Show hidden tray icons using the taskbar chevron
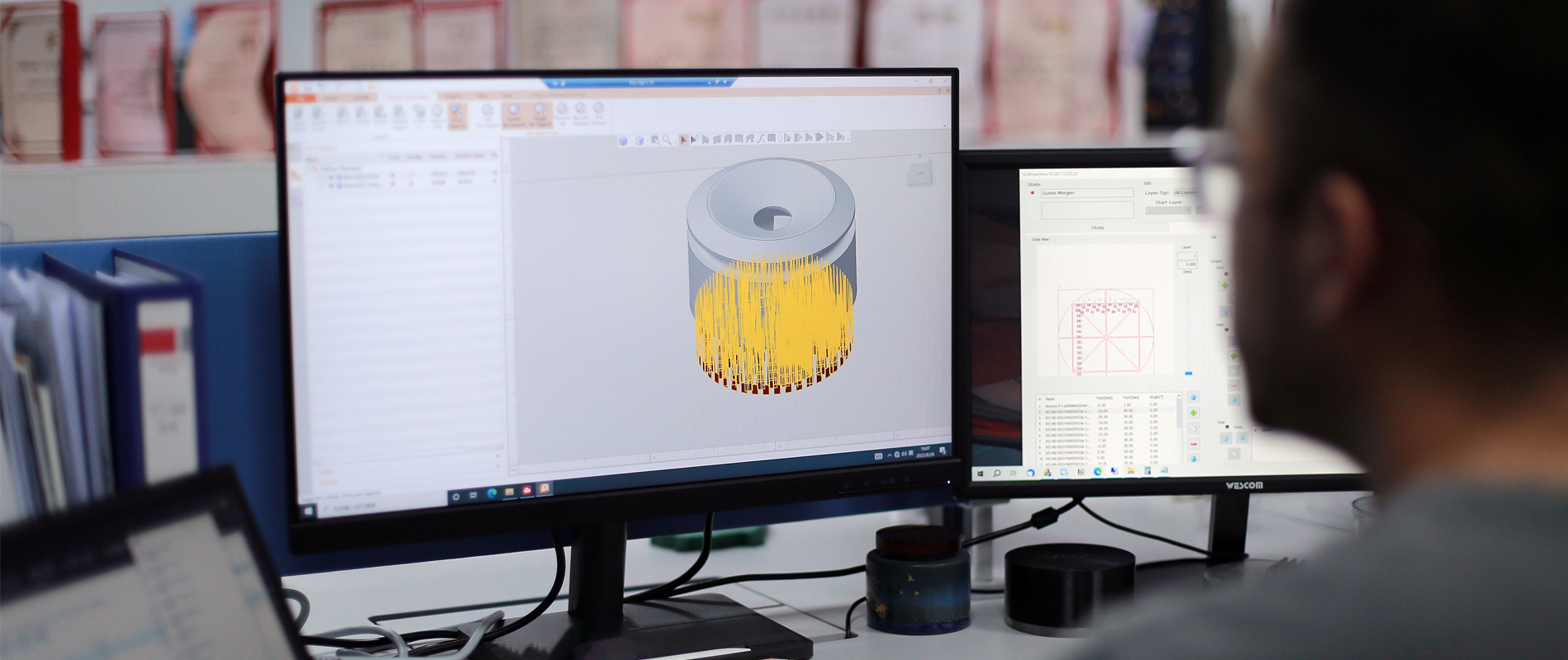 click(889, 455)
